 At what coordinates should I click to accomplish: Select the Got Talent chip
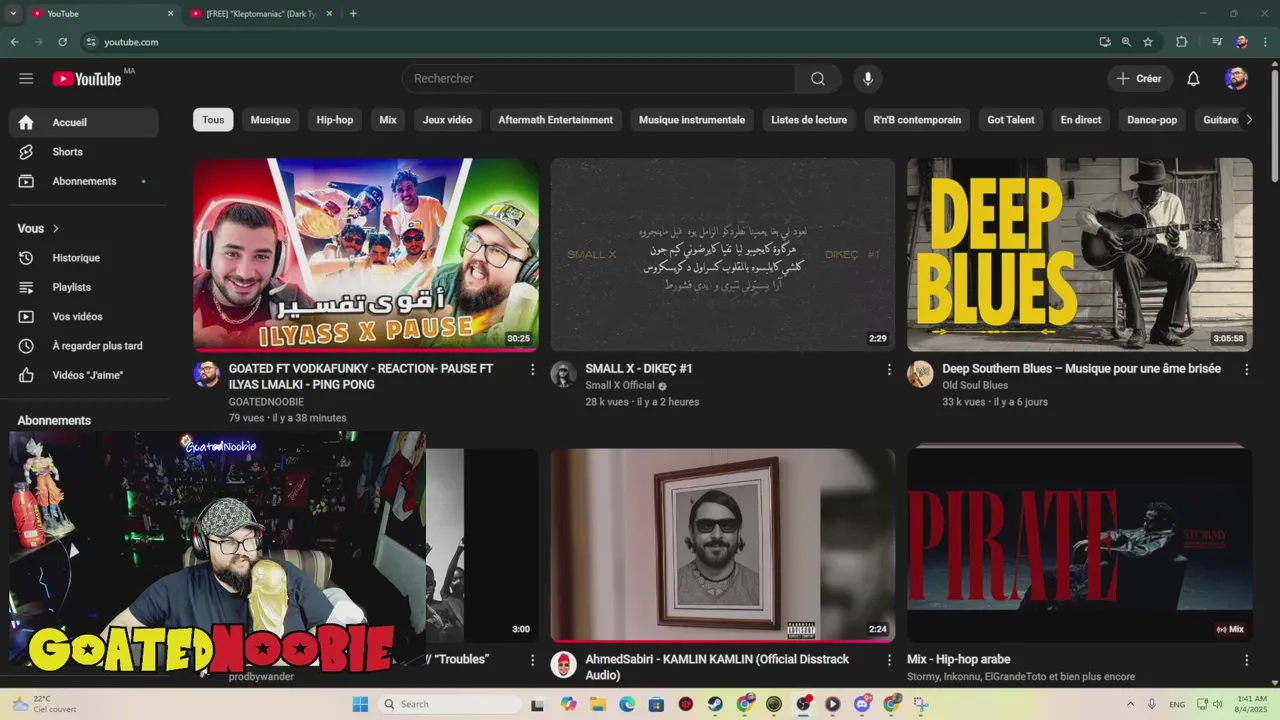(x=1011, y=120)
